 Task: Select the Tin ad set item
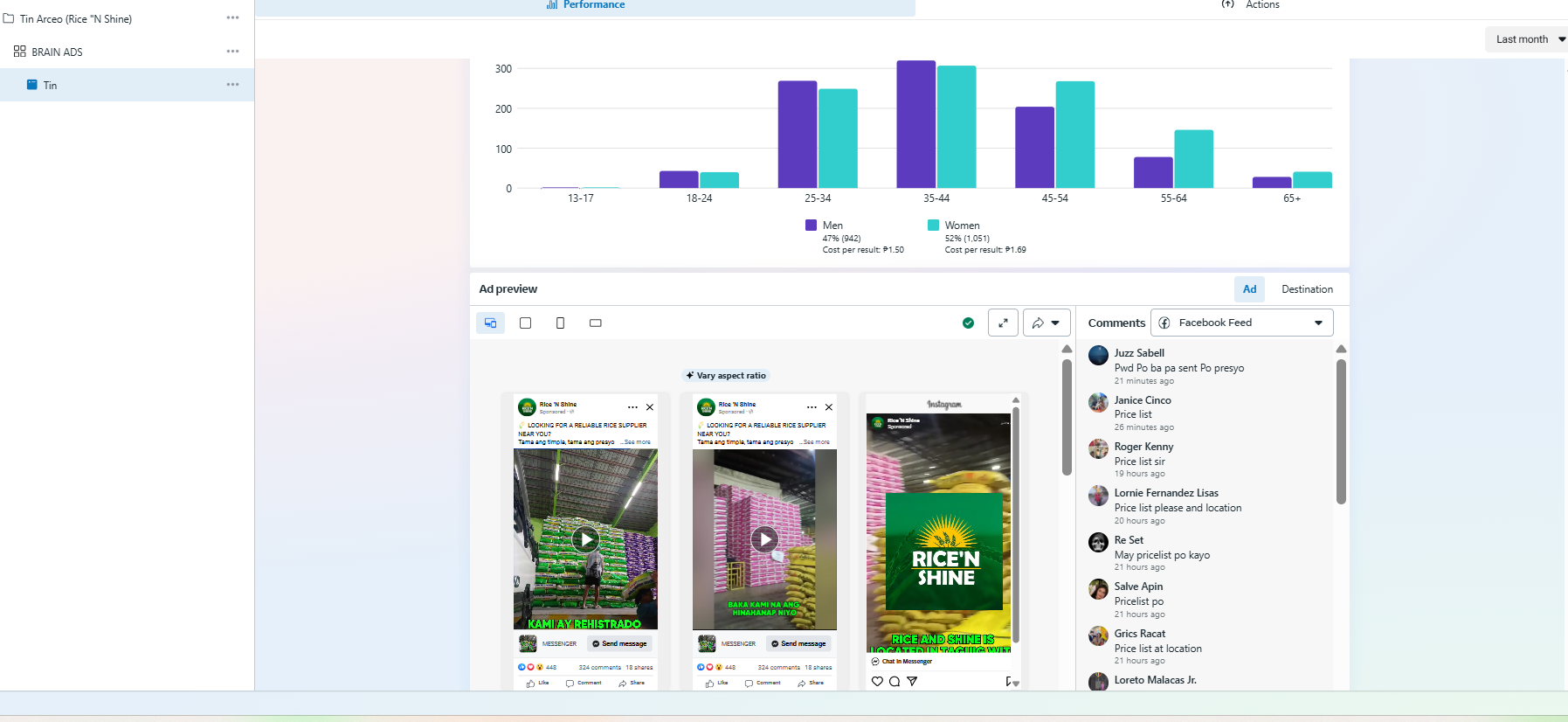pos(50,86)
